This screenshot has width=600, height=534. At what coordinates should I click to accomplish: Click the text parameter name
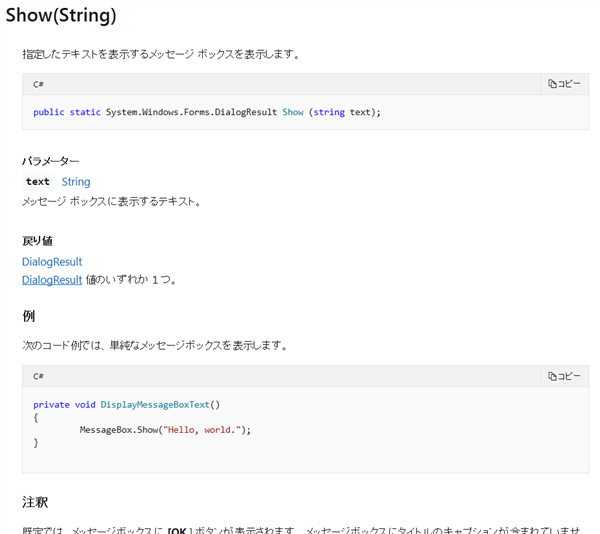(38, 182)
